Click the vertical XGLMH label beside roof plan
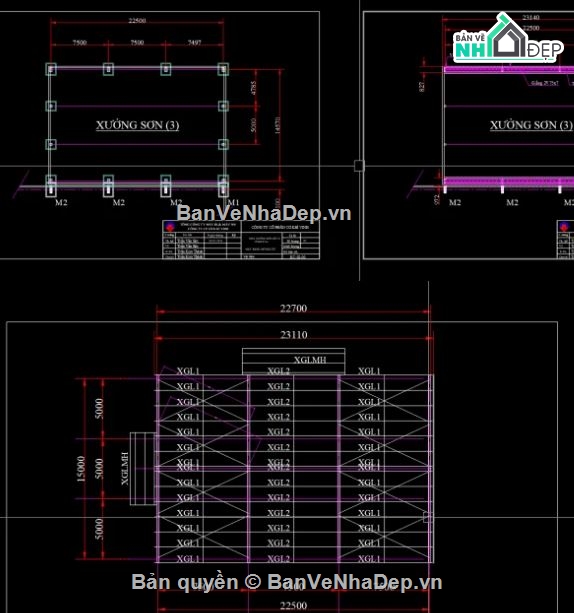Image resolution: width=574 pixels, height=613 pixels. click(125, 468)
